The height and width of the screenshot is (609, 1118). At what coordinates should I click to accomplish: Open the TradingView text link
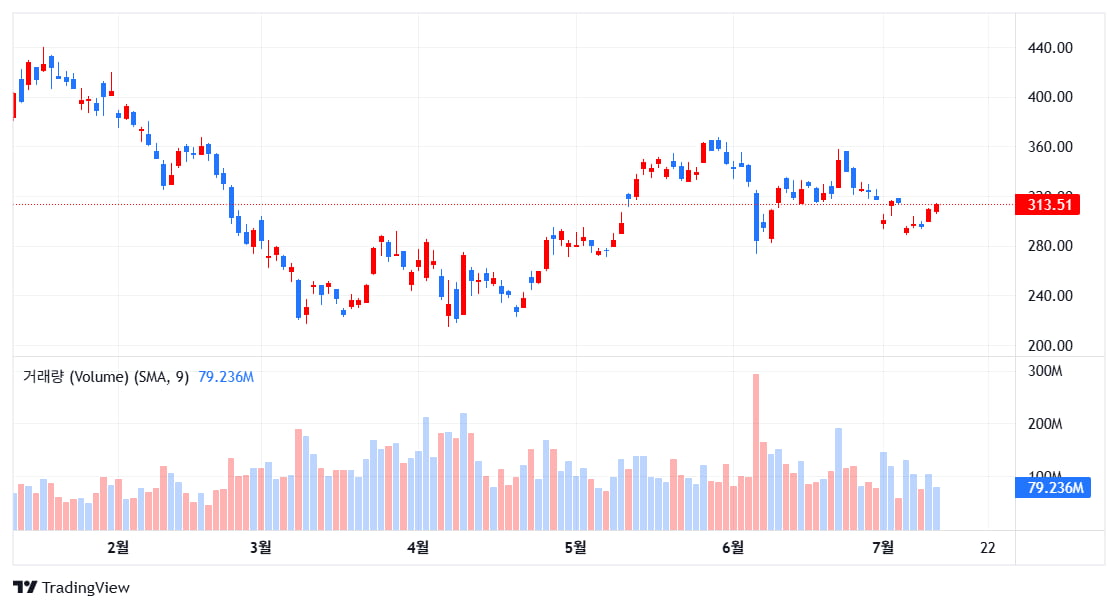coord(86,588)
